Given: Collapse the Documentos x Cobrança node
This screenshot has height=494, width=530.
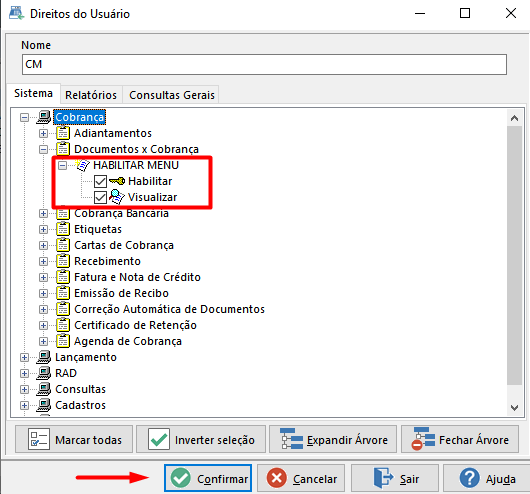Looking at the screenshot, I should tap(43, 149).
